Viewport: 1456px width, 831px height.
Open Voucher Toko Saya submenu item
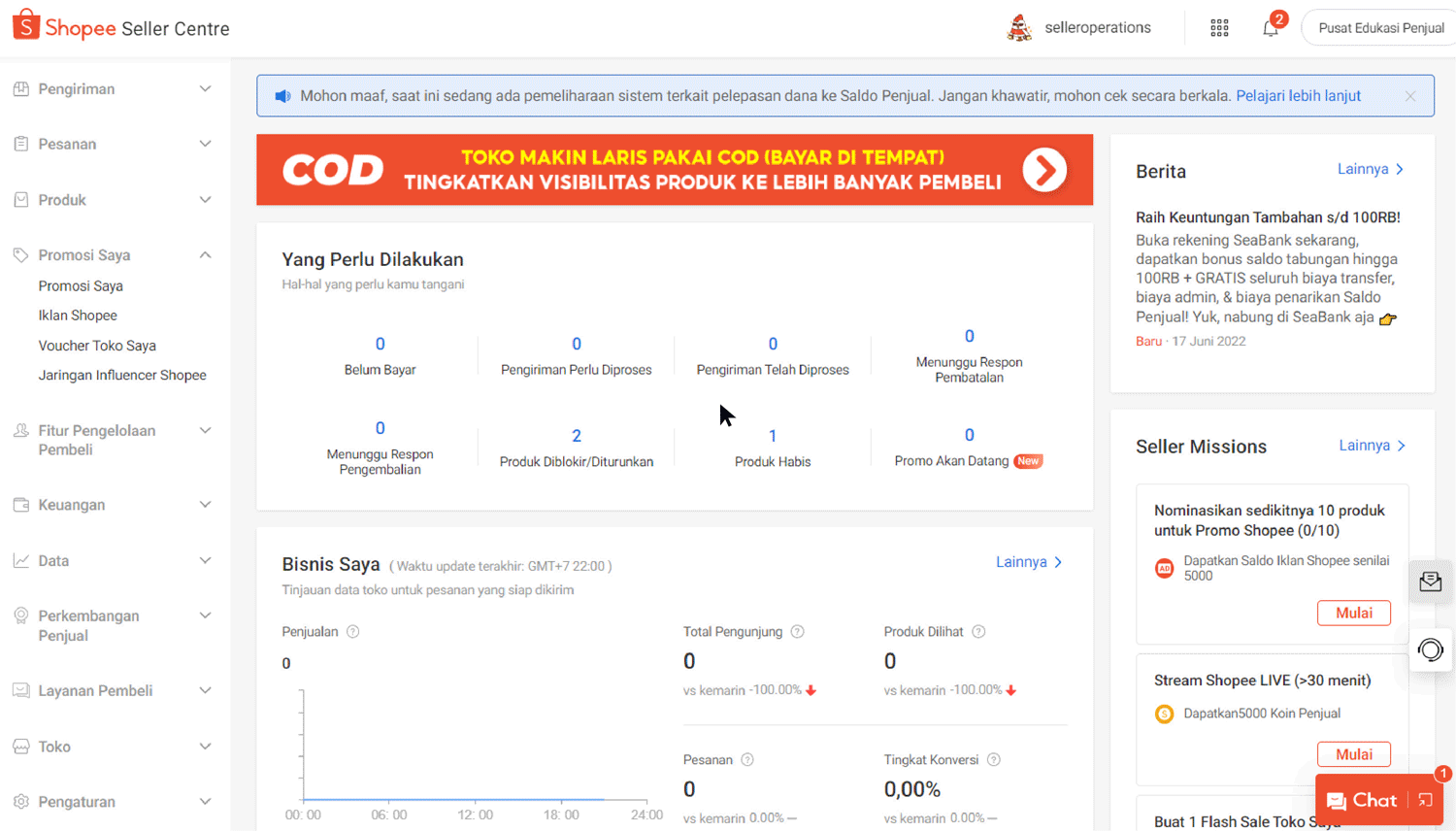point(97,346)
